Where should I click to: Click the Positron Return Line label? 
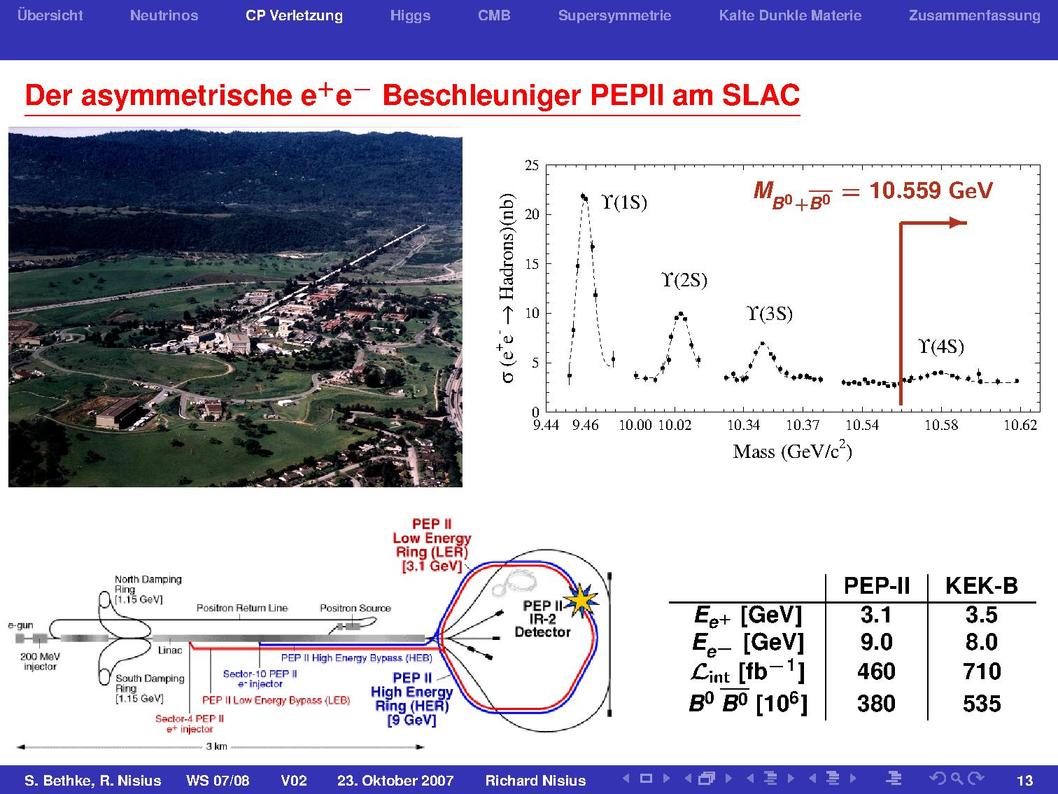(242, 608)
